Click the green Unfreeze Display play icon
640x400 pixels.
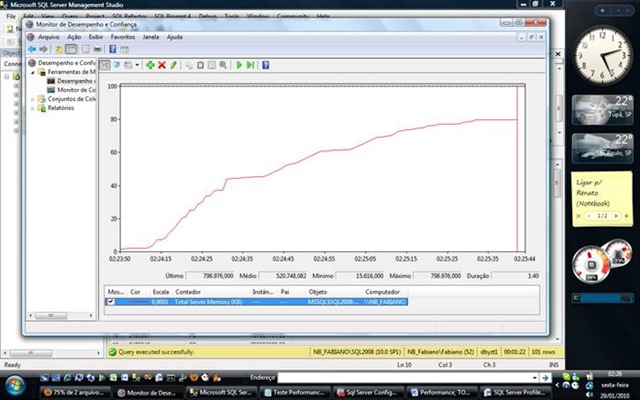tap(239, 65)
